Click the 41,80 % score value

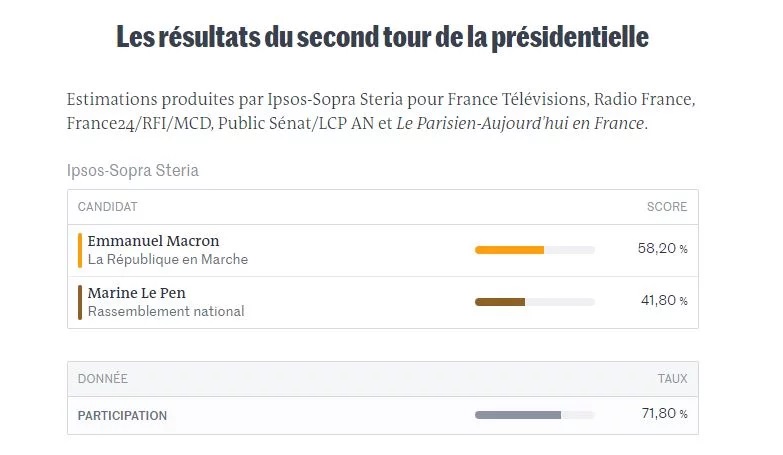click(x=662, y=301)
